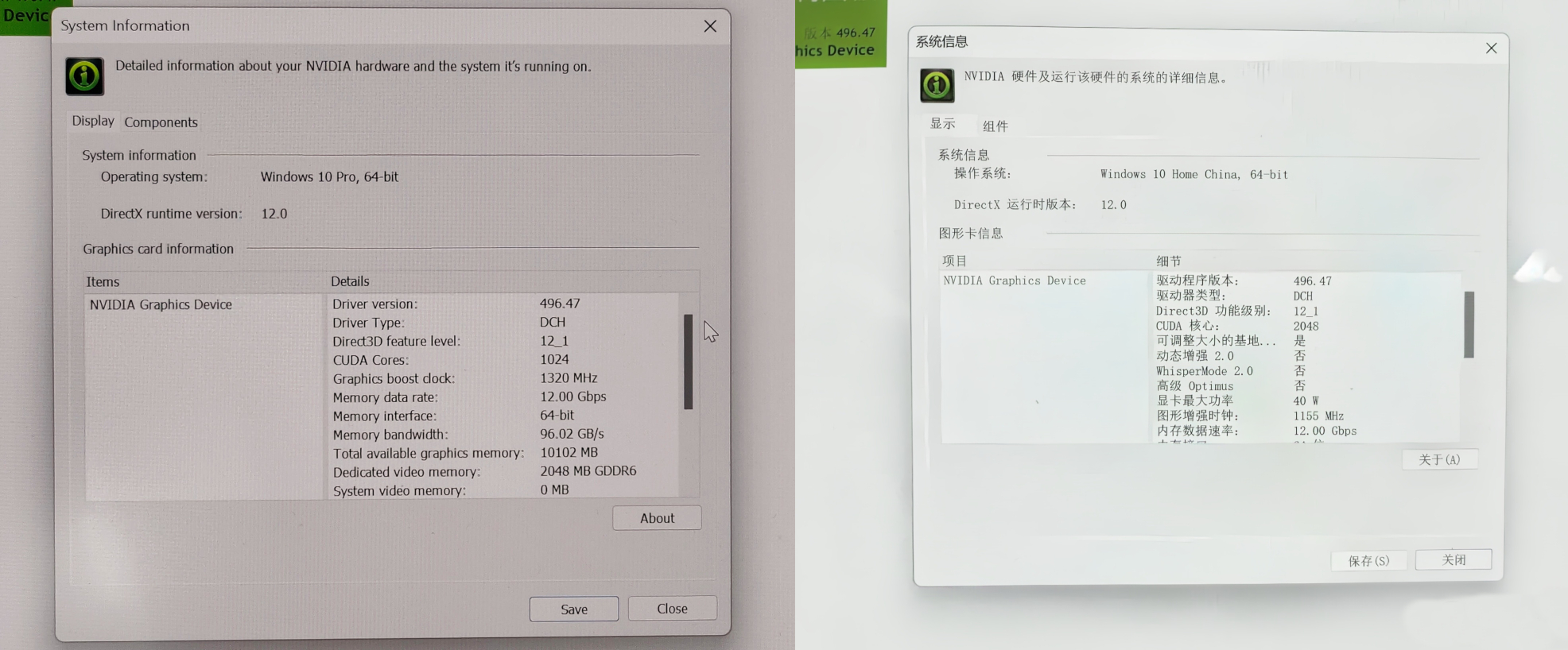The image size is (1568, 650).
Task: Click the text Windows 10 Home China, 64-bit
Action: click(x=1194, y=175)
